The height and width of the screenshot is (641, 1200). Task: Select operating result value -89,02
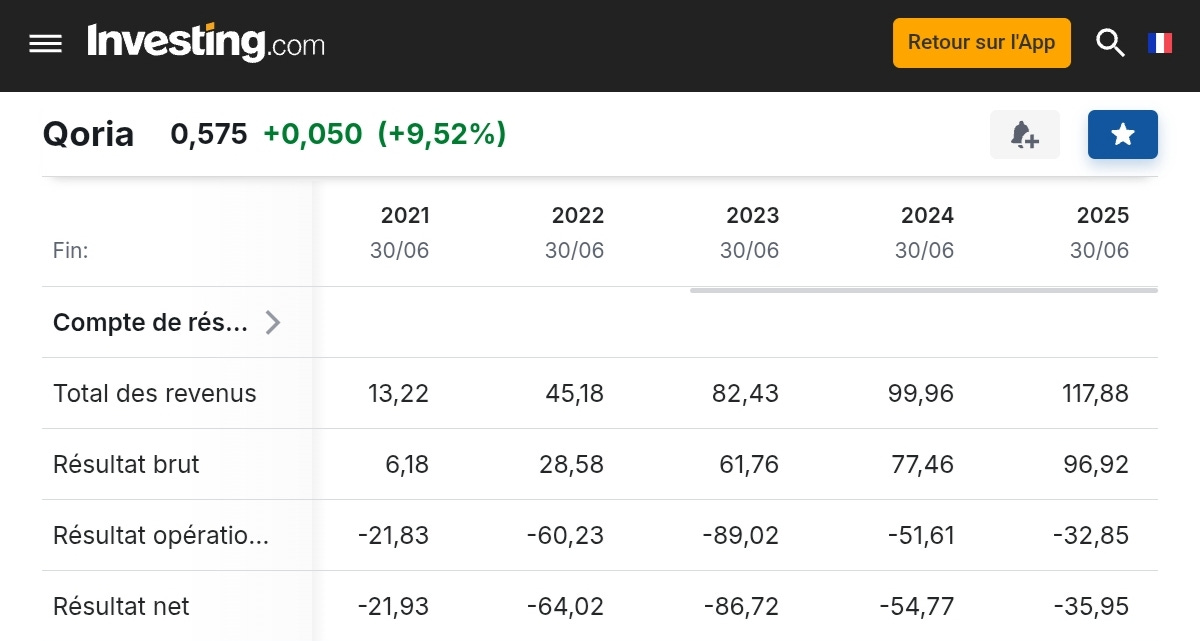[741, 536]
